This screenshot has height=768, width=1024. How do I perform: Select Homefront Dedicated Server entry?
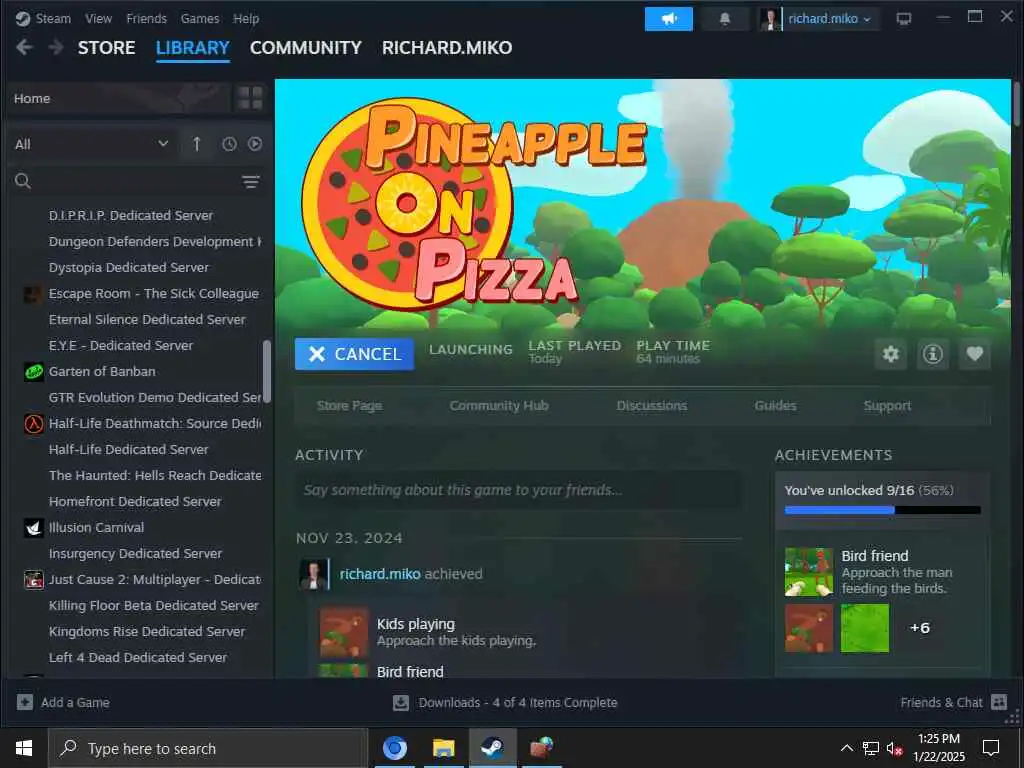(135, 502)
